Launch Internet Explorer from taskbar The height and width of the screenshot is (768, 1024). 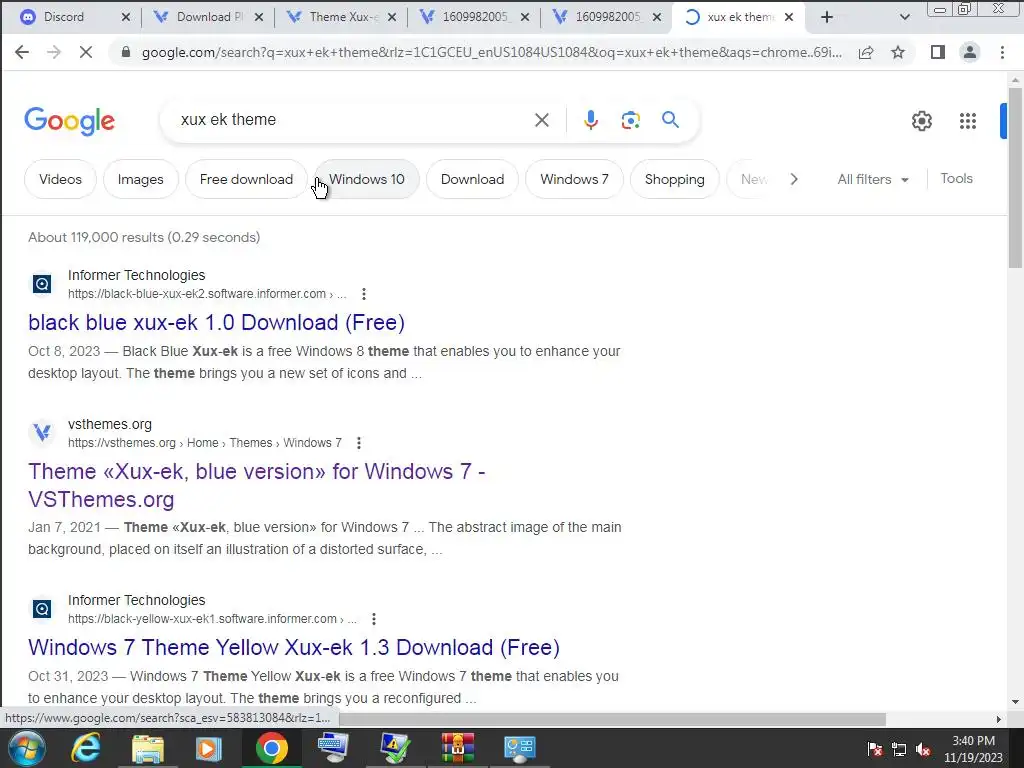(x=86, y=748)
